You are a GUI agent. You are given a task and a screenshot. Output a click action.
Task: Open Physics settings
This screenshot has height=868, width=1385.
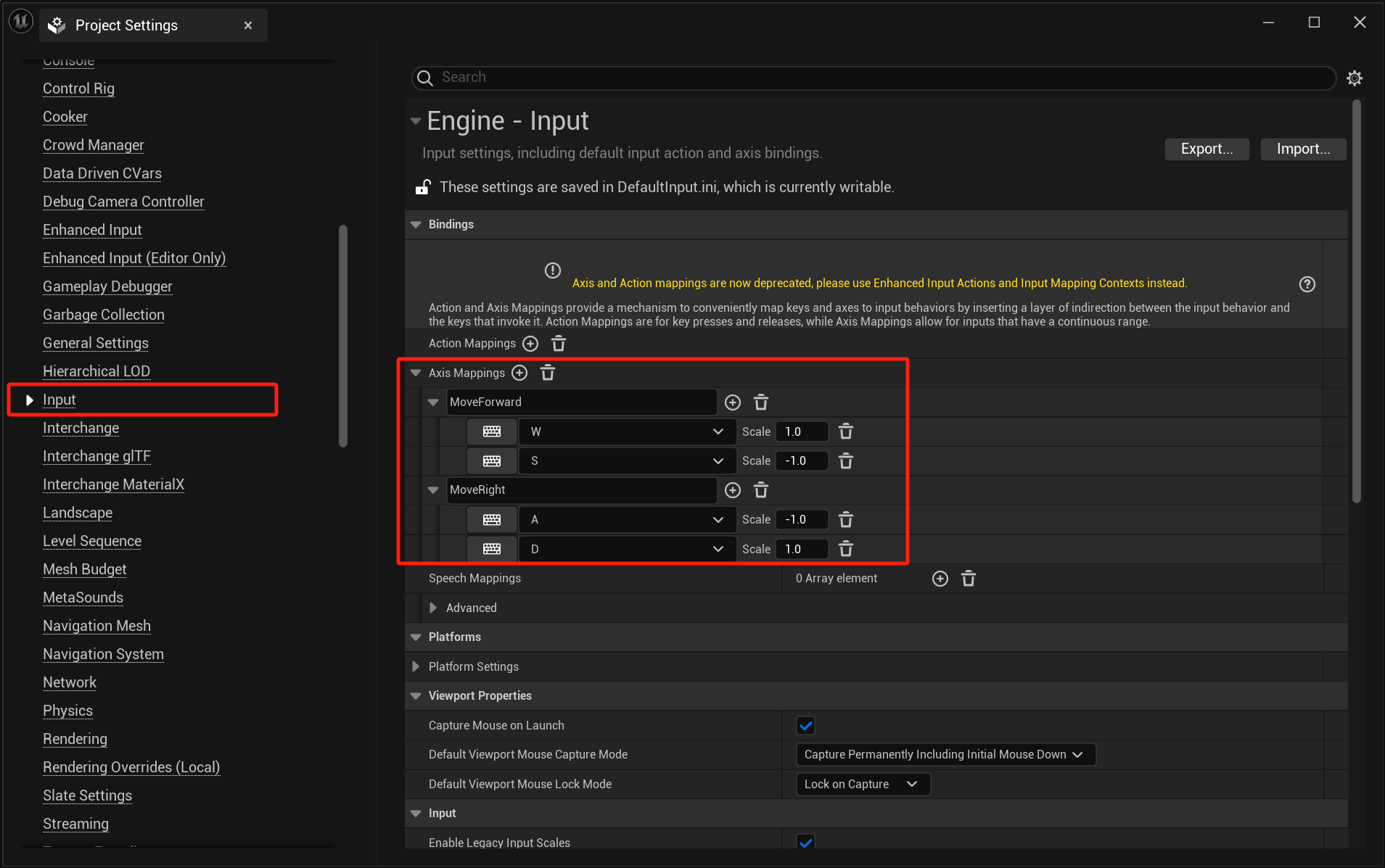coord(67,711)
